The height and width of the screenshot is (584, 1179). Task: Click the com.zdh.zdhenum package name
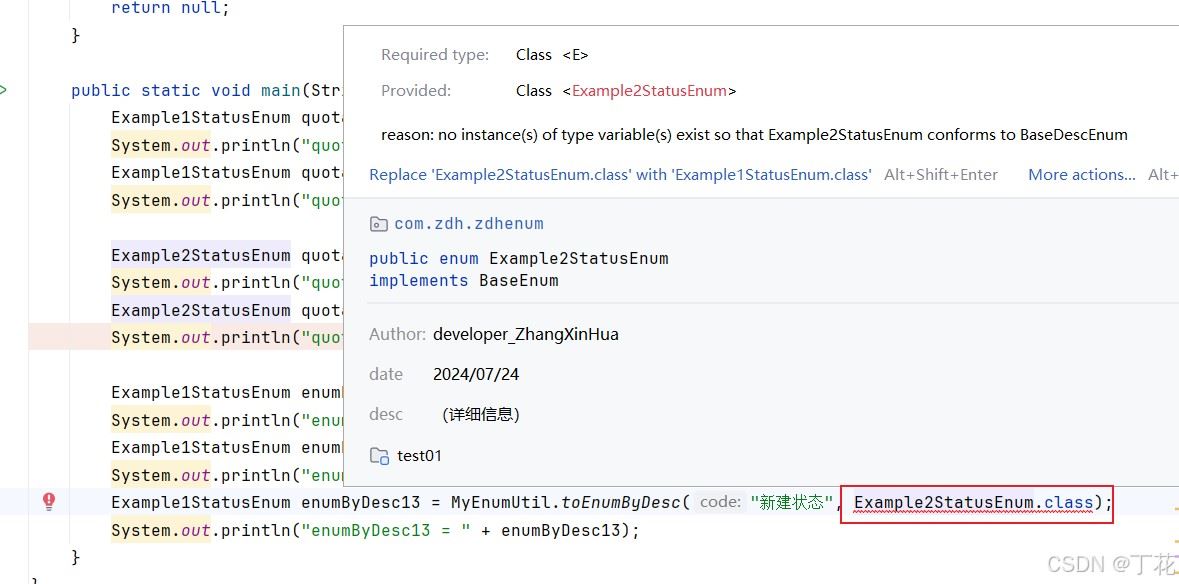click(x=469, y=224)
